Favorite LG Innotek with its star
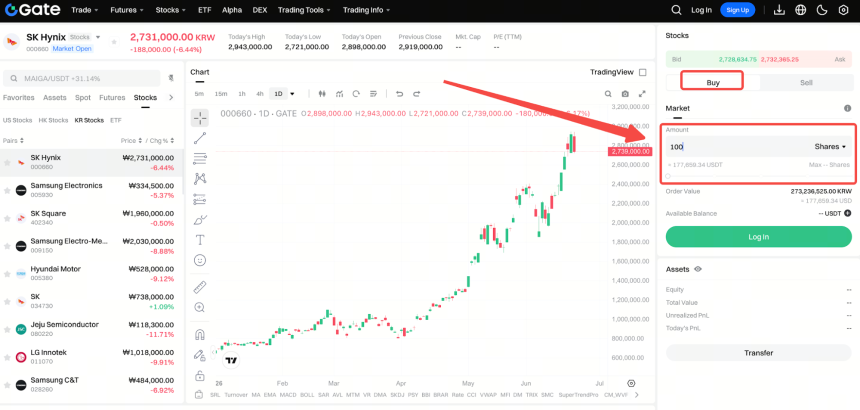 (7, 357)
